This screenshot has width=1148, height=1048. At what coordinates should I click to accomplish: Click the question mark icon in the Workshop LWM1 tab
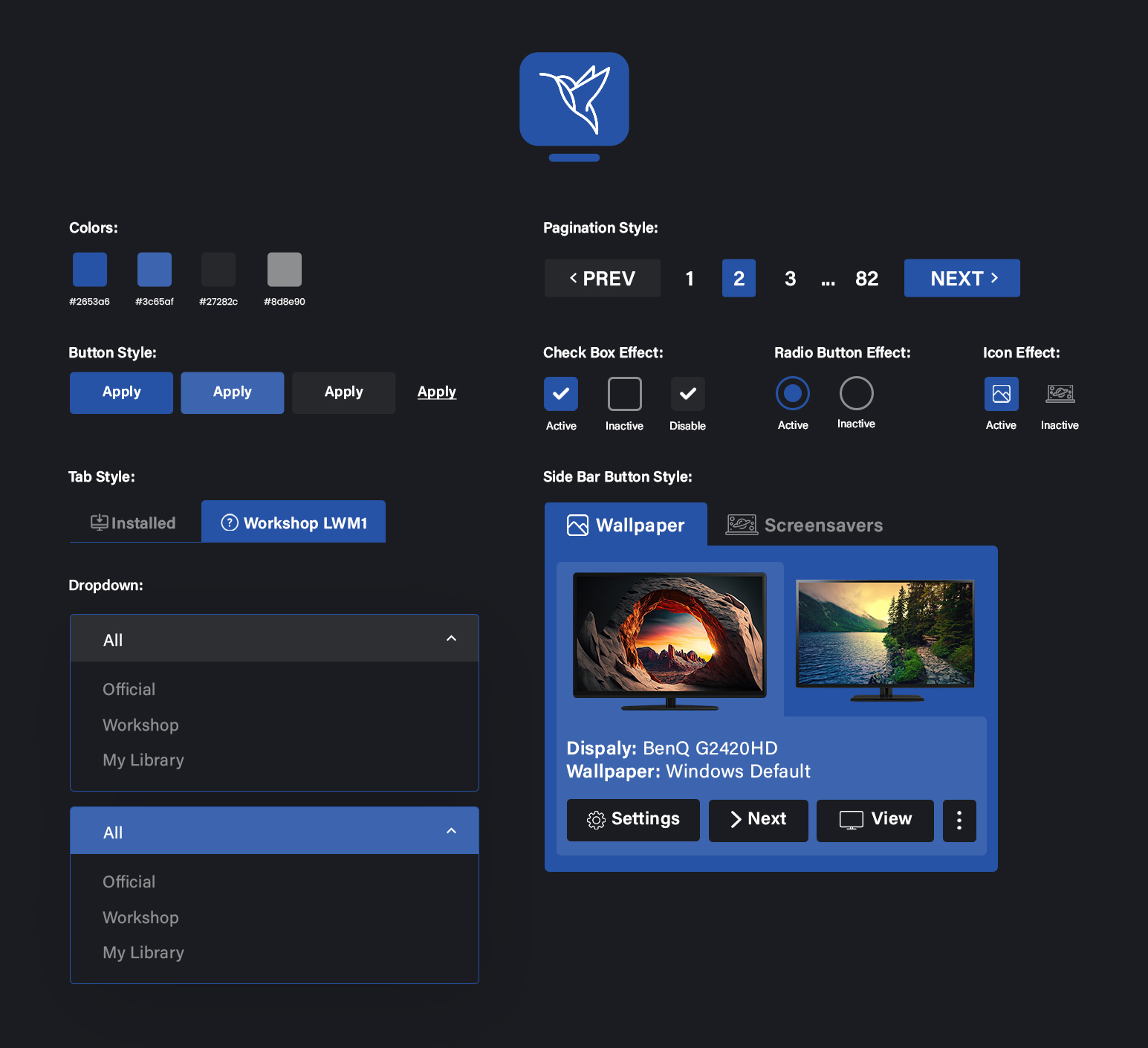point(230,523)
